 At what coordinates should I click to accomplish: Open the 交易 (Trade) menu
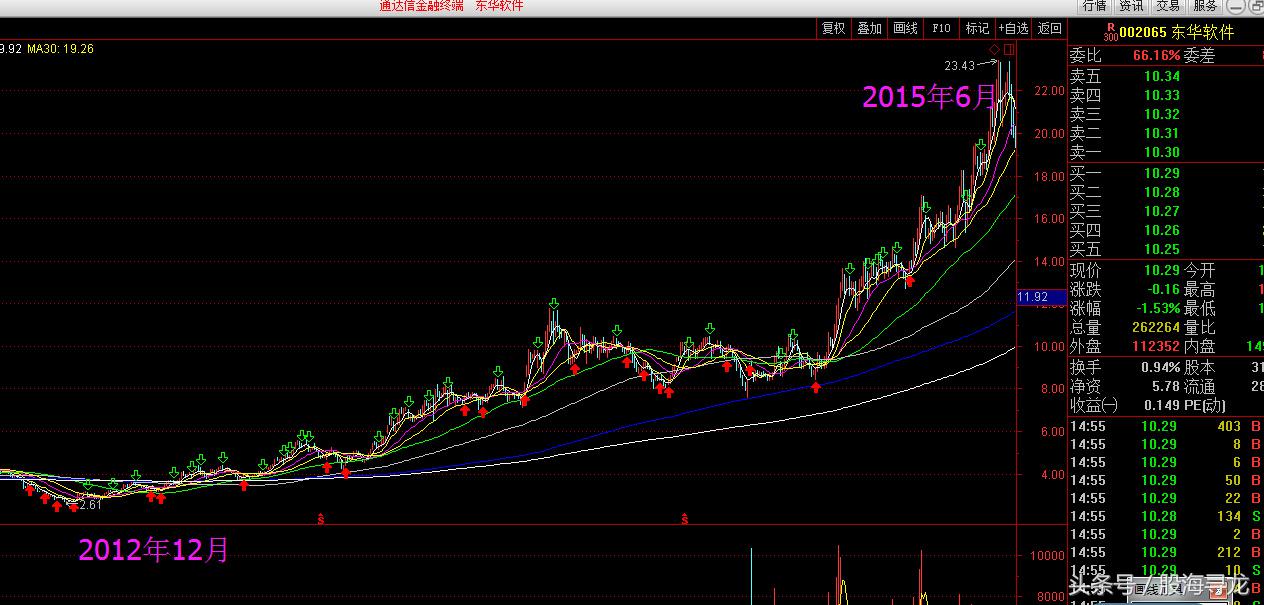pos(1168,6)
